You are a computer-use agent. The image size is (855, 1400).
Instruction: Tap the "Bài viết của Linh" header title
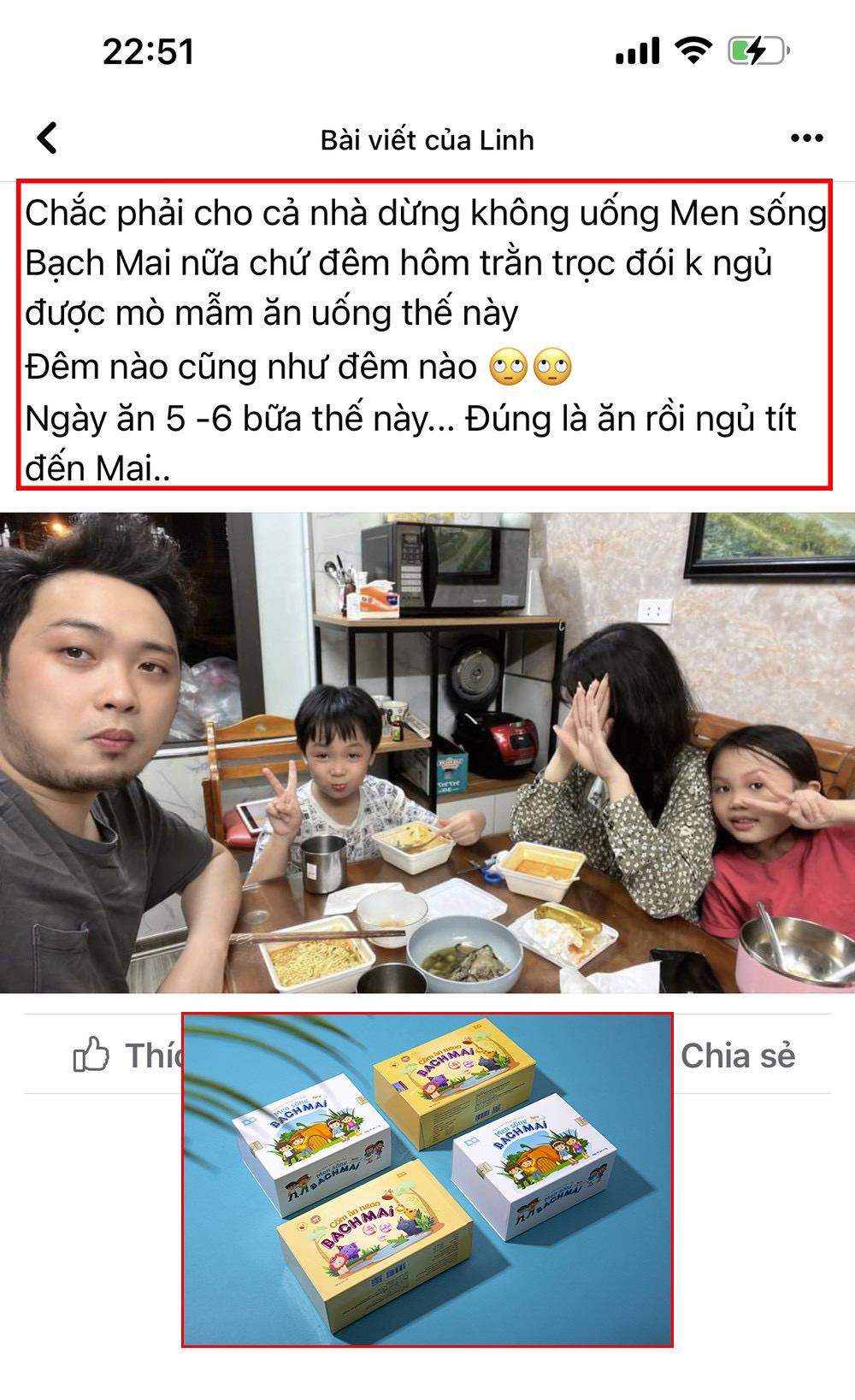coord(427,140)
